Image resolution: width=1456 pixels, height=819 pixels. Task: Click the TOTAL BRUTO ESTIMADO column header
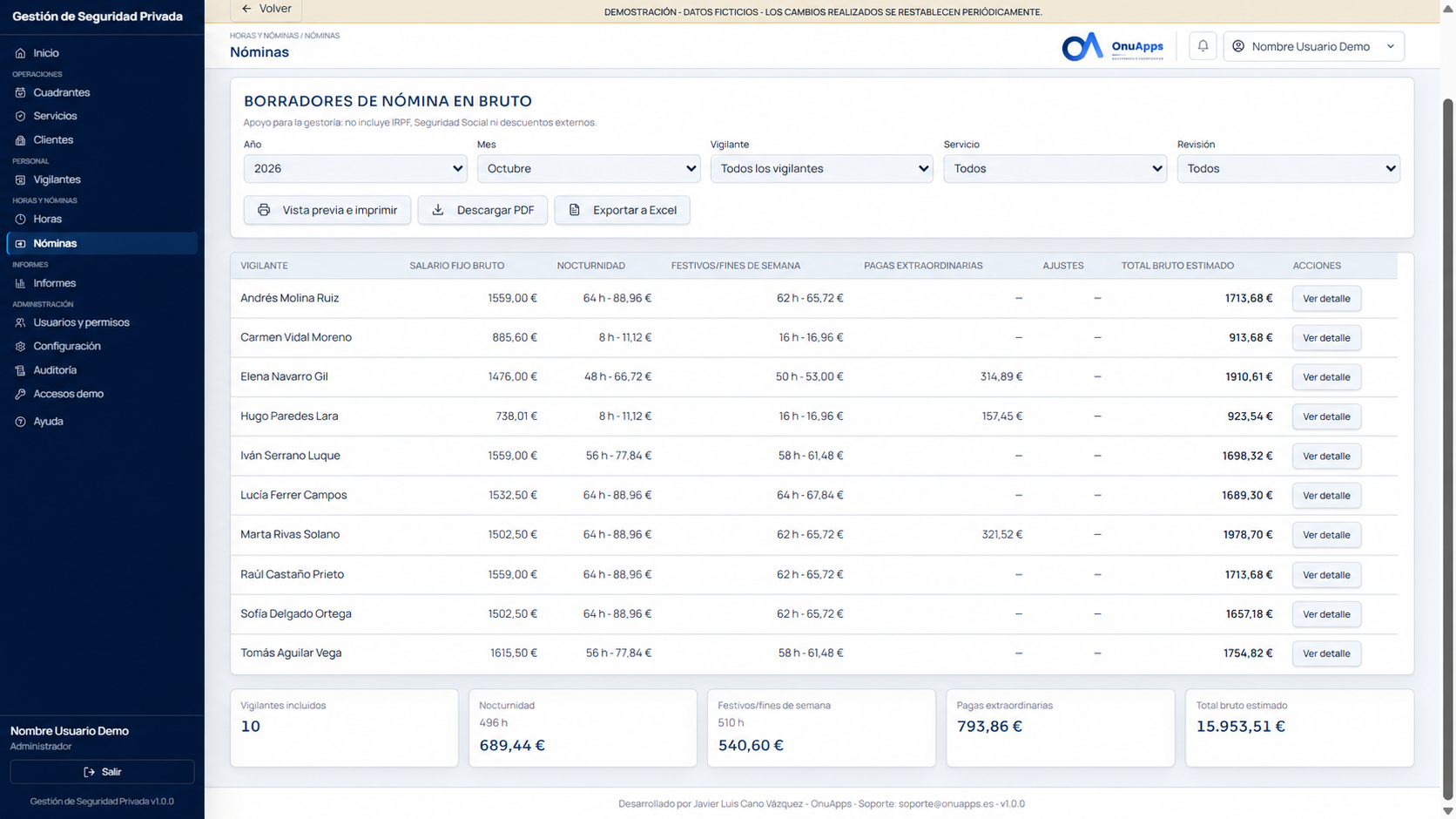point(1177,266)
